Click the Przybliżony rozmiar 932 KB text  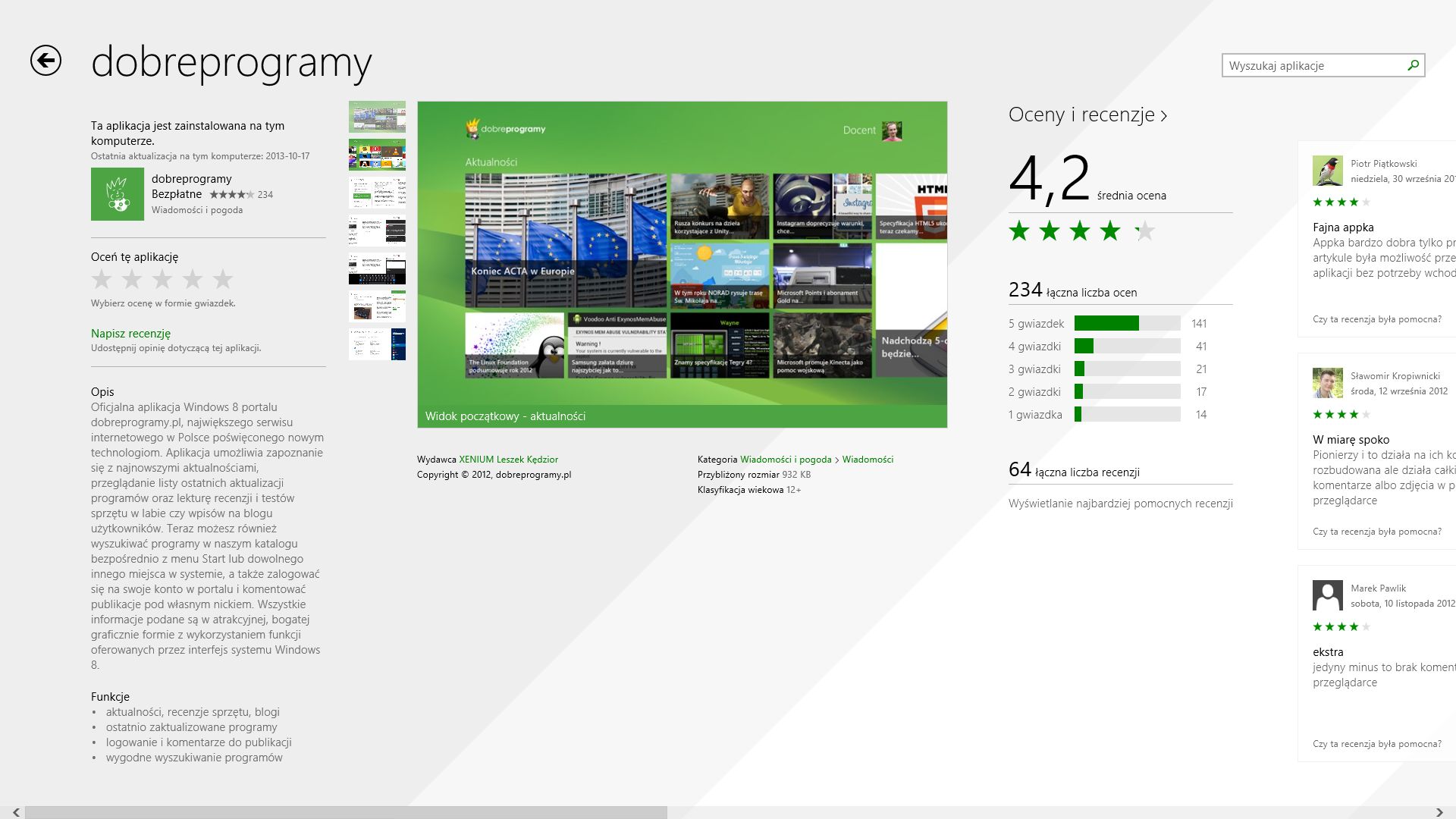[754, 475]
